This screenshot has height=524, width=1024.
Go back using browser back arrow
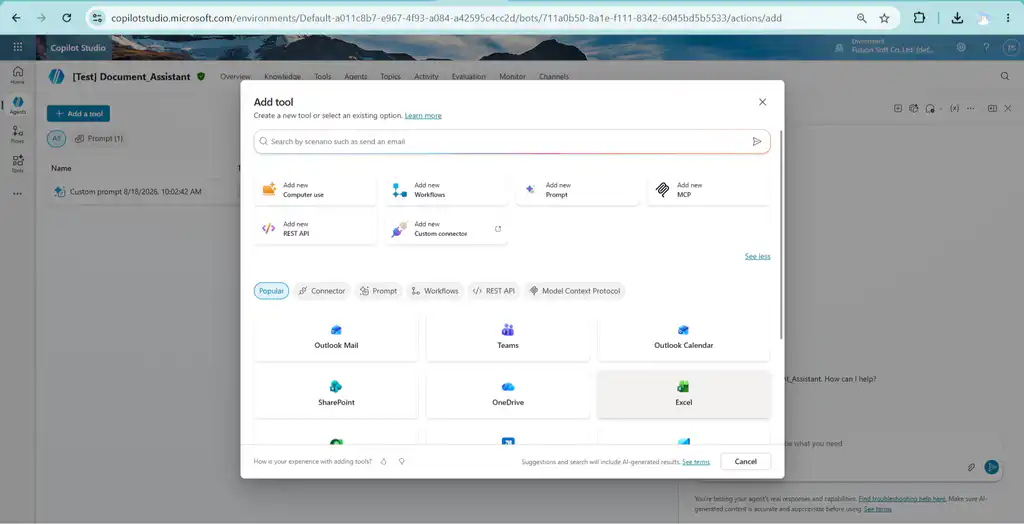[16, 18]
